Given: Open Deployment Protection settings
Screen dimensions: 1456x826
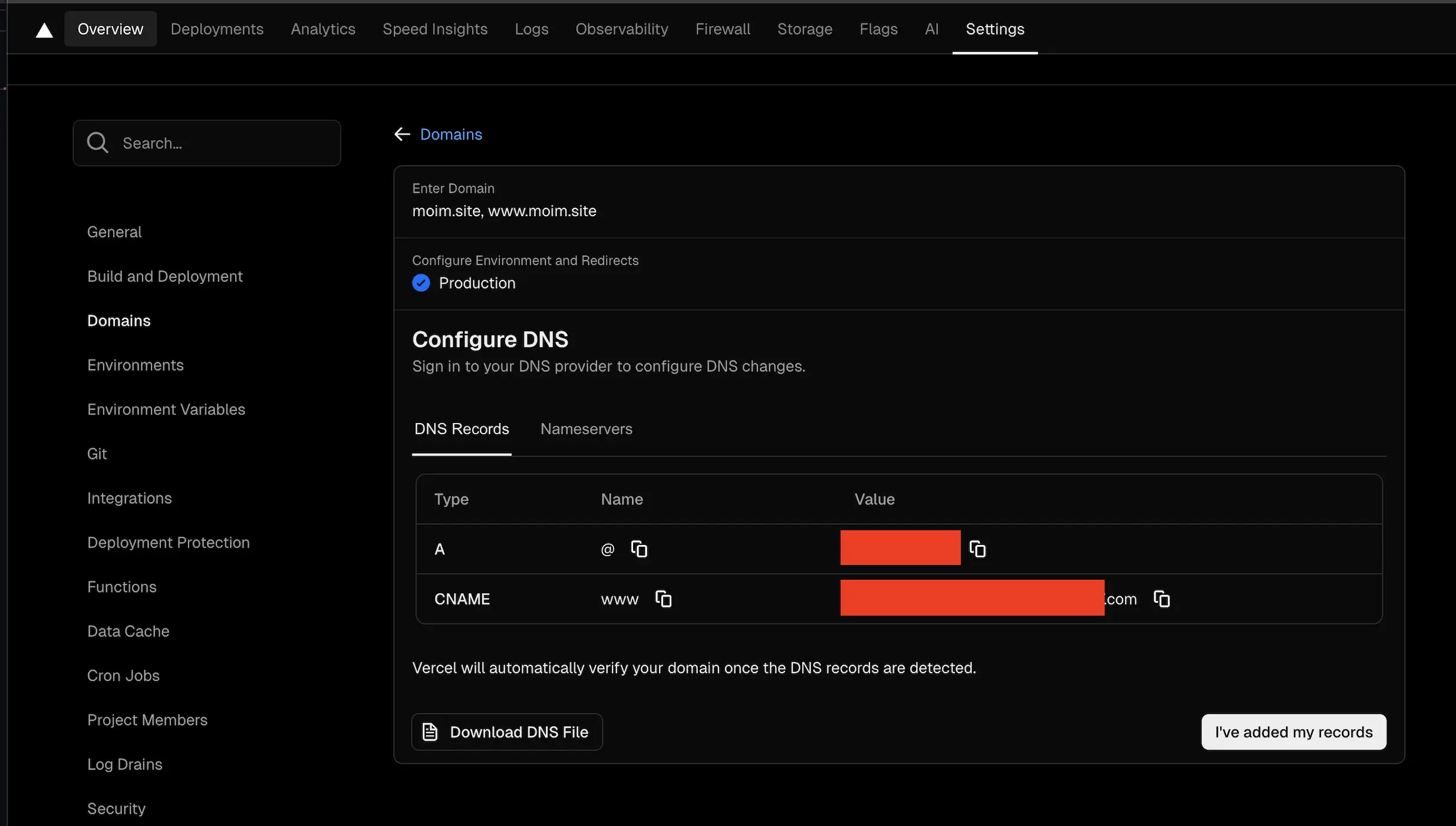Looking at the screenshot, I should (x=169, y=543).
